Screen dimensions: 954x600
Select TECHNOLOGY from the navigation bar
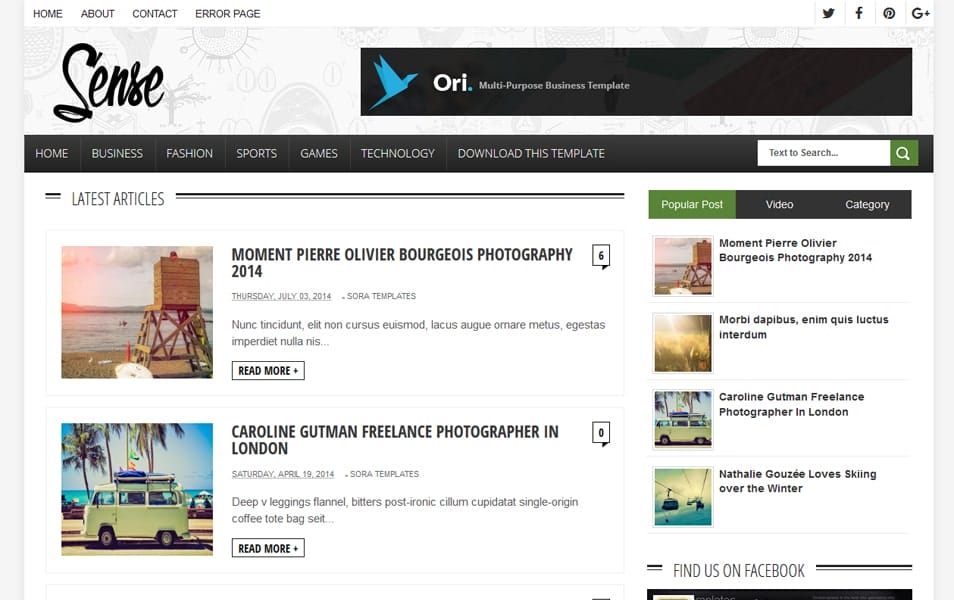[397, 153]
